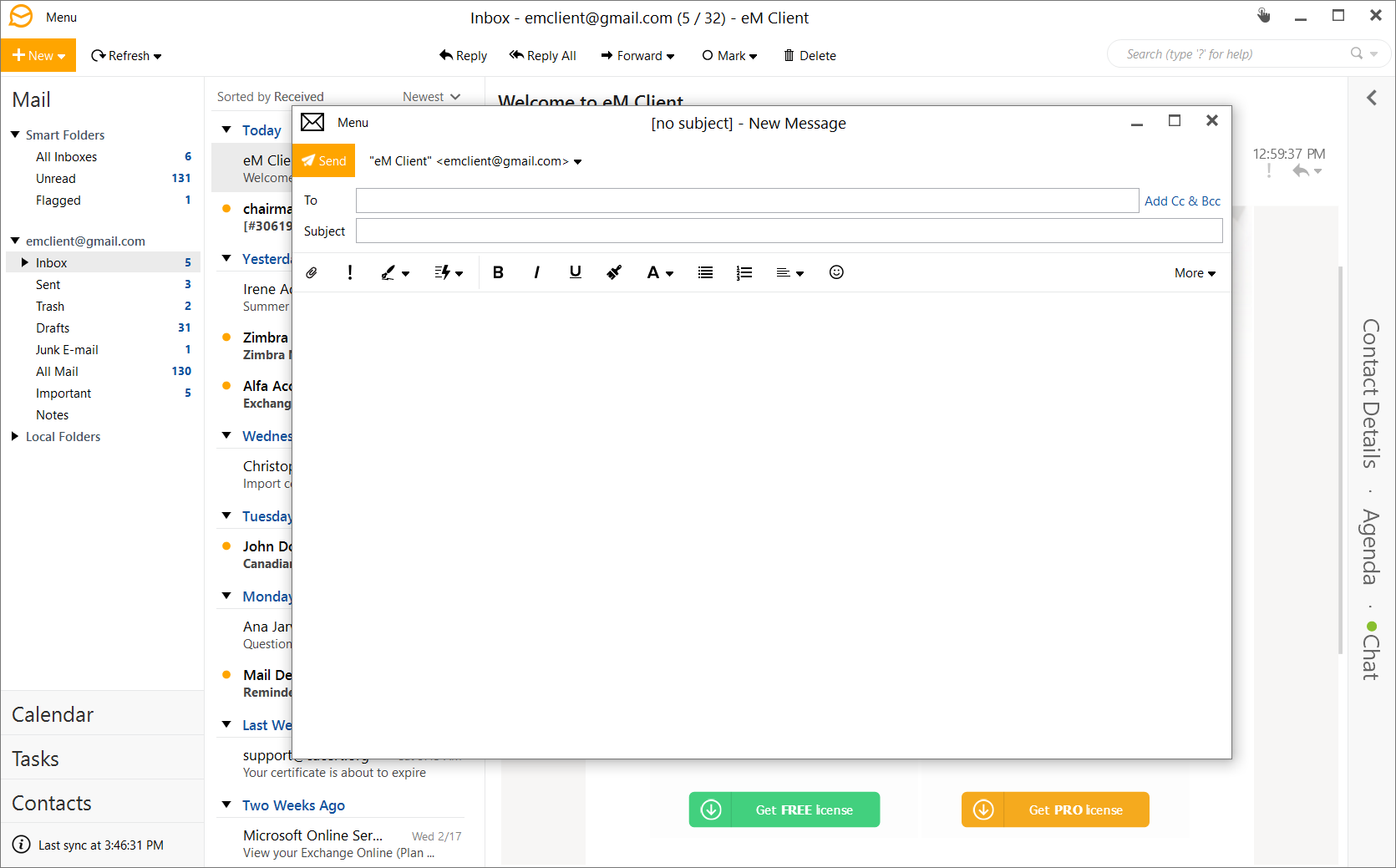
Task: Click the reply arrow in message header
Action: pyautogui.click(x=1301, y=171)
